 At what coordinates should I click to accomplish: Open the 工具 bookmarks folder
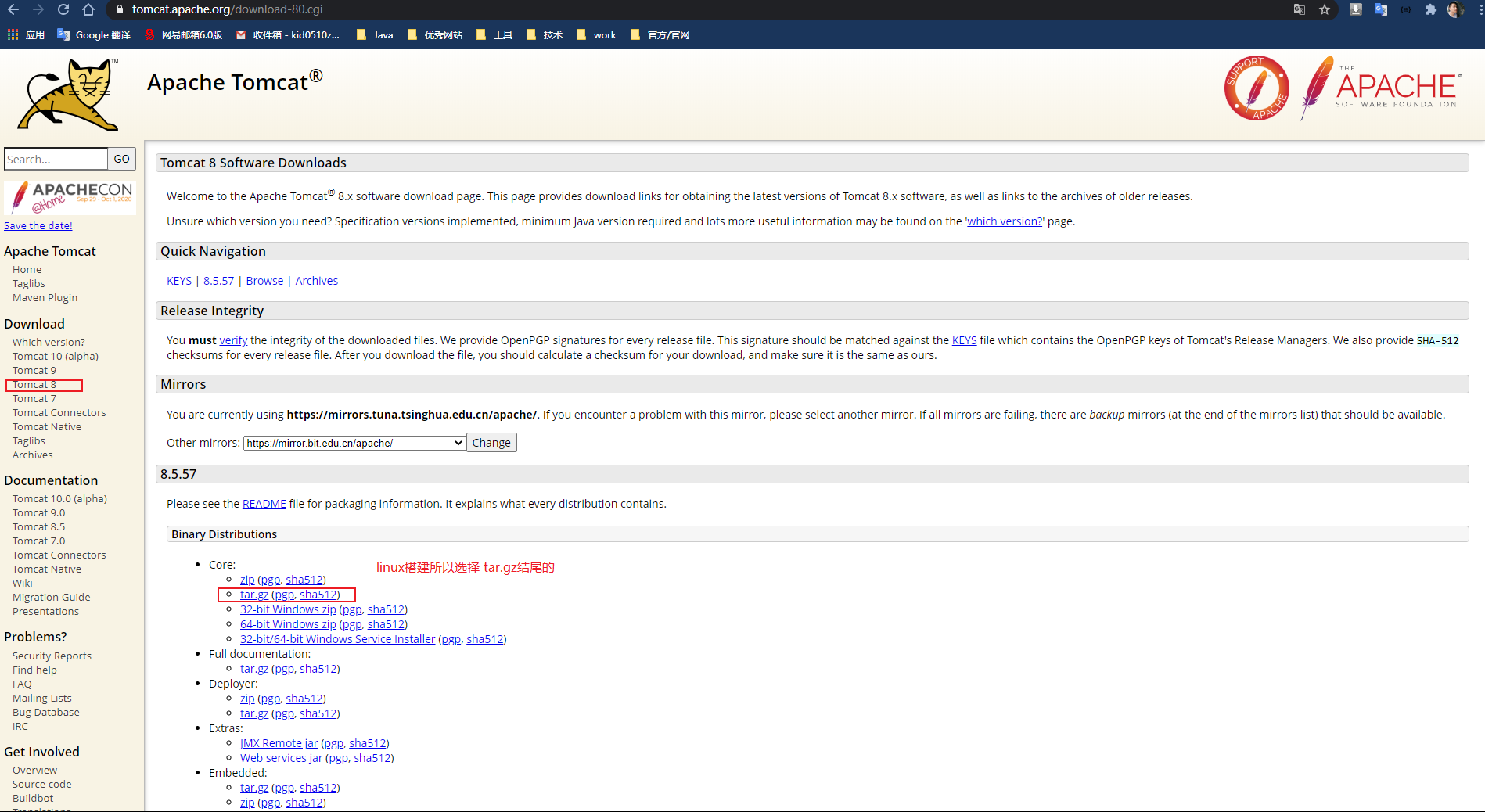(x=494, y=34)
